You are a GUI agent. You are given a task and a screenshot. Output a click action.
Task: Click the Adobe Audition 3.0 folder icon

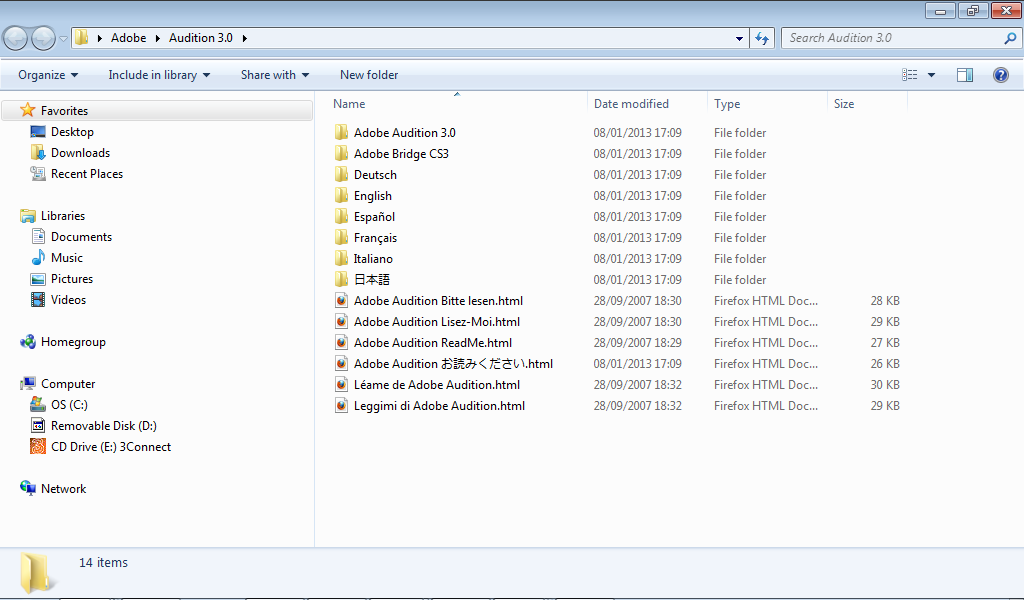point(341,133)
